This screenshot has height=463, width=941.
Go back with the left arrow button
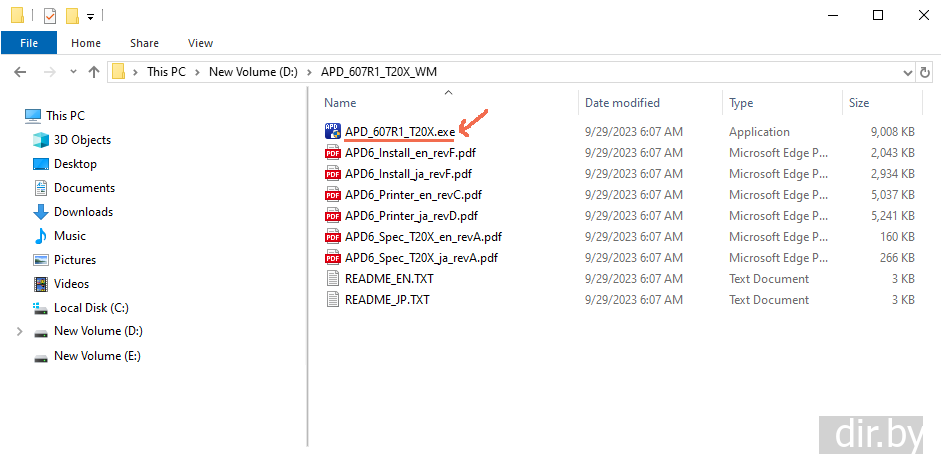point(20,72)
